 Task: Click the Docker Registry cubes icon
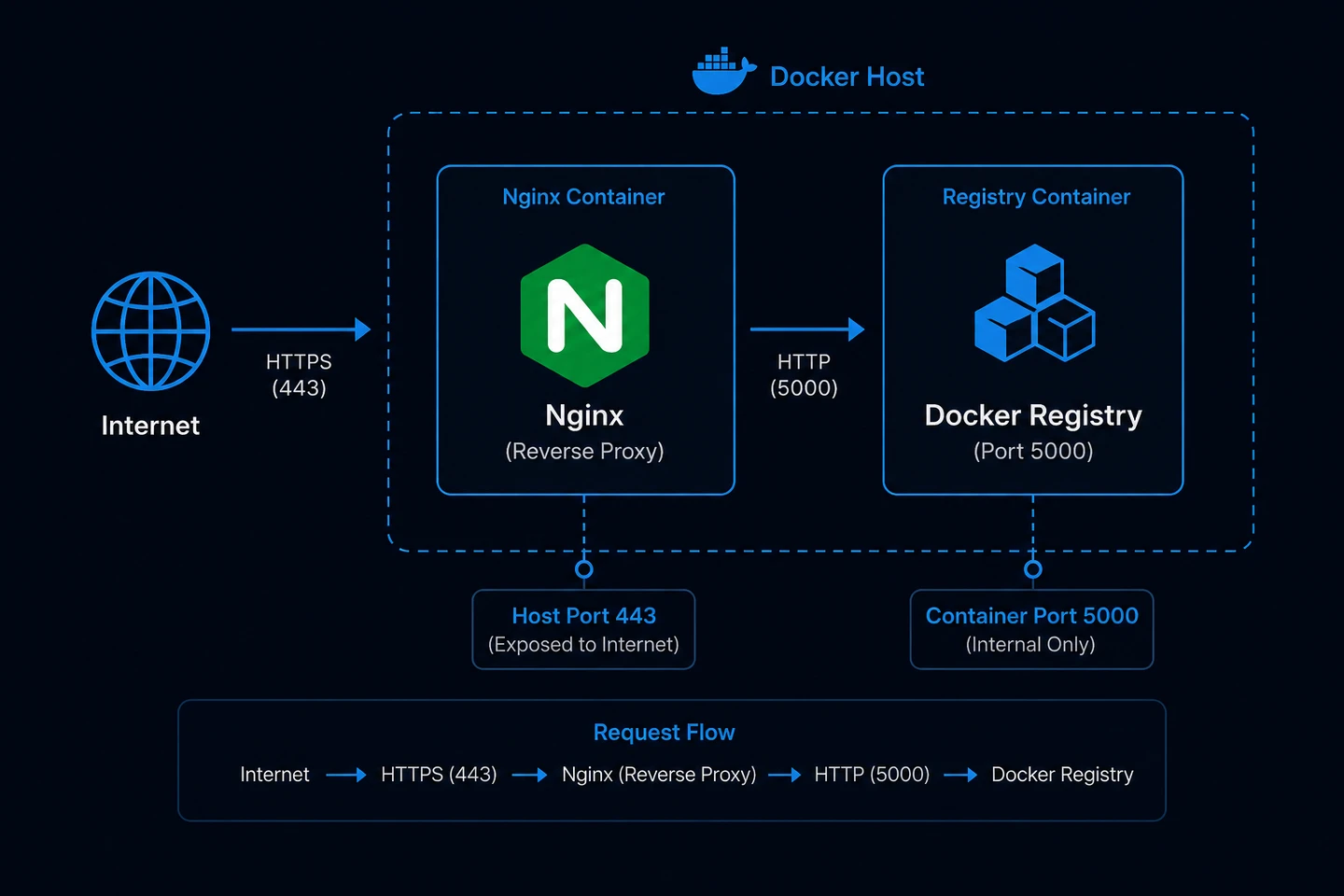1034,303
